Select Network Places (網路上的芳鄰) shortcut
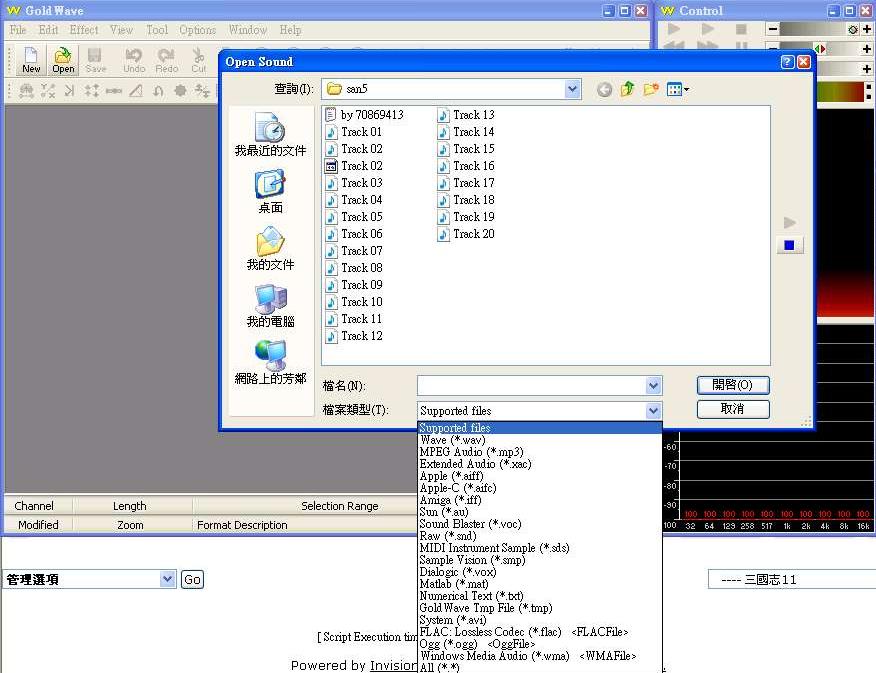Screen dimensions: 876x673 point(270,363)
